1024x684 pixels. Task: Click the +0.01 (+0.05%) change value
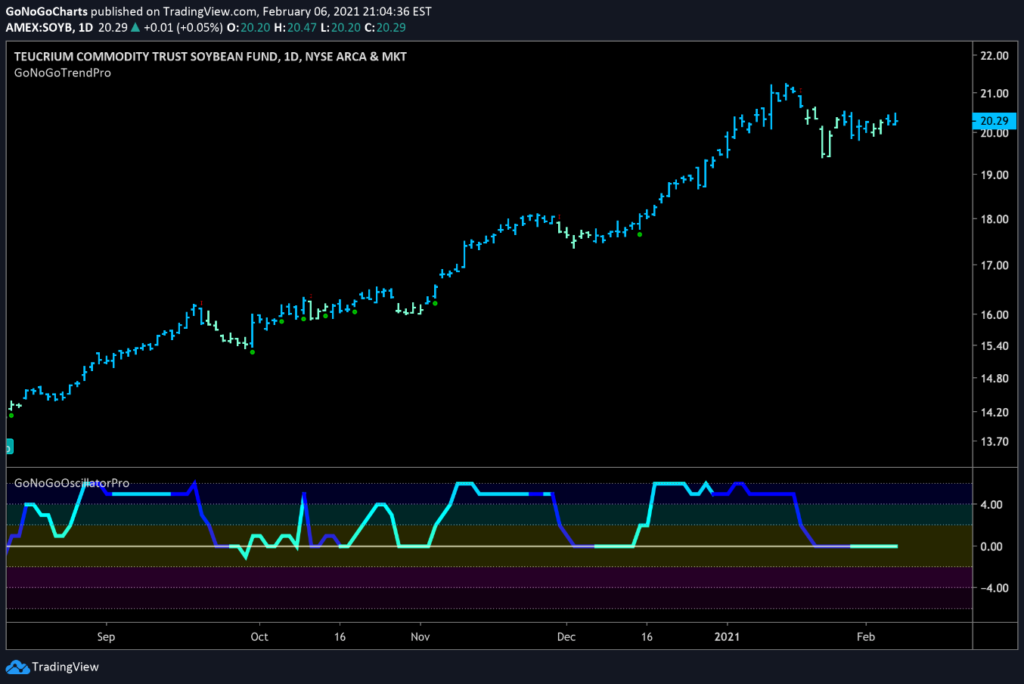(183, 27)
